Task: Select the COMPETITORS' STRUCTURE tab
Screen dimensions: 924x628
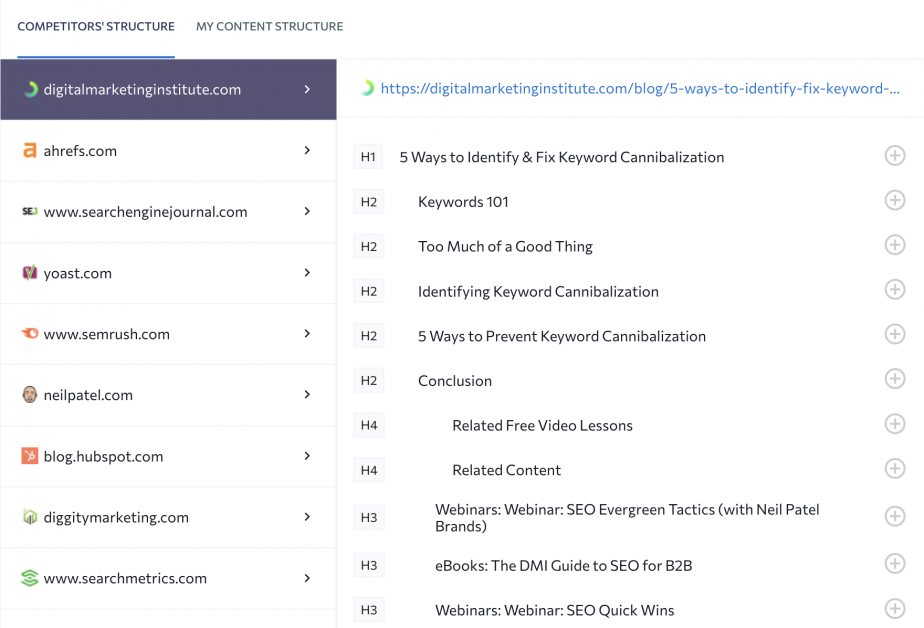Action: tap(96, 27)
